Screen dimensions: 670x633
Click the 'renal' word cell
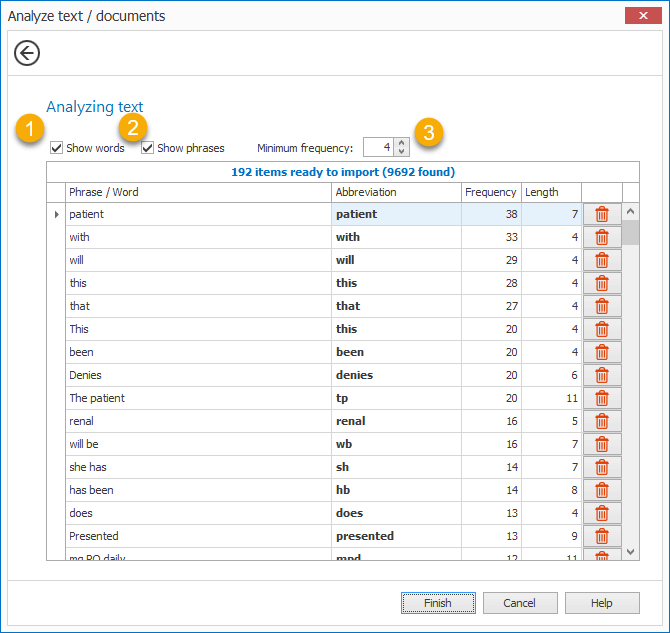(198, 421)
